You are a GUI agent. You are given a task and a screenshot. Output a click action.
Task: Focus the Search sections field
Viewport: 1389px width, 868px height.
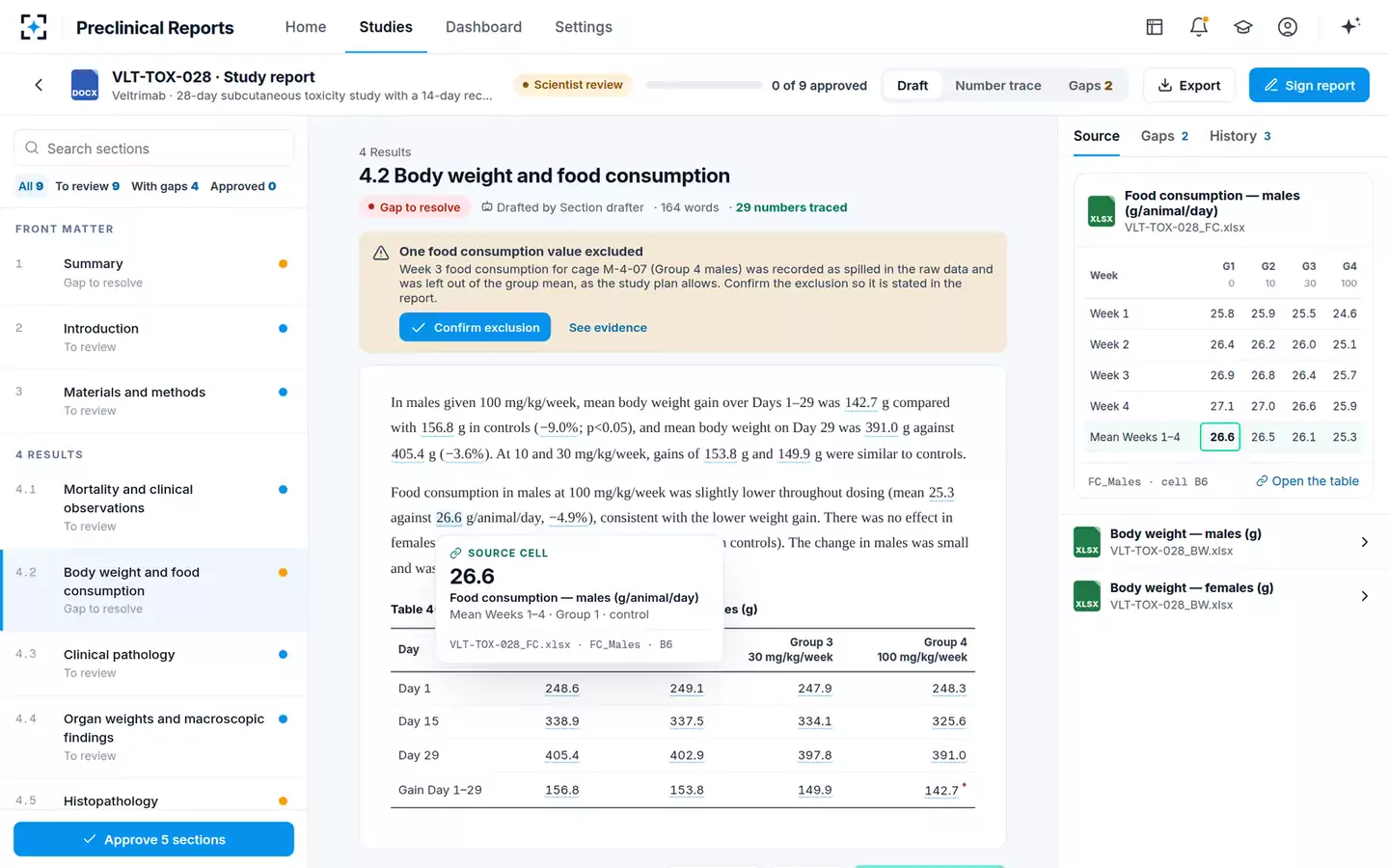153,149
